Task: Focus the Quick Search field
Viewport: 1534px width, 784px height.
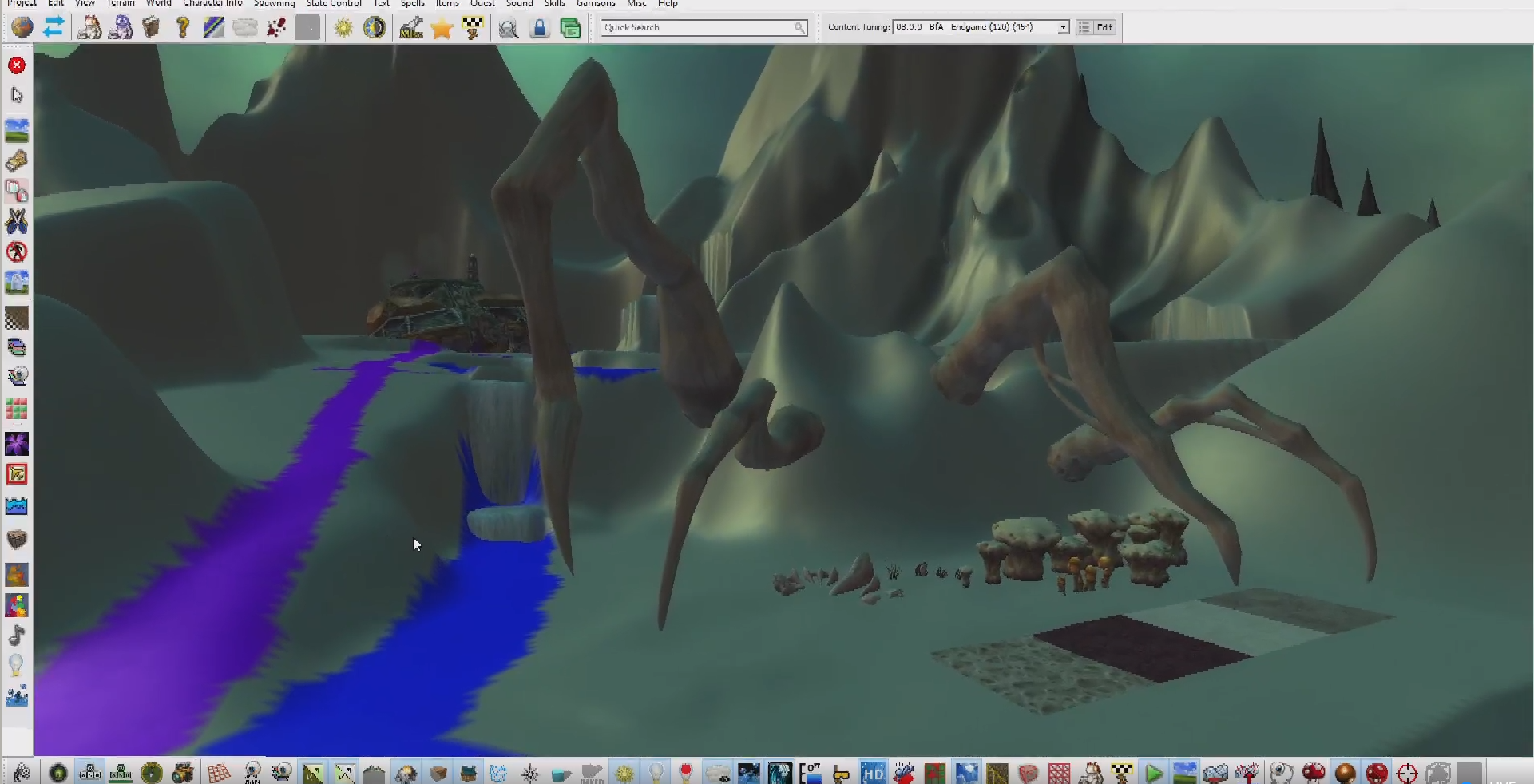Action: pos(704,27)
